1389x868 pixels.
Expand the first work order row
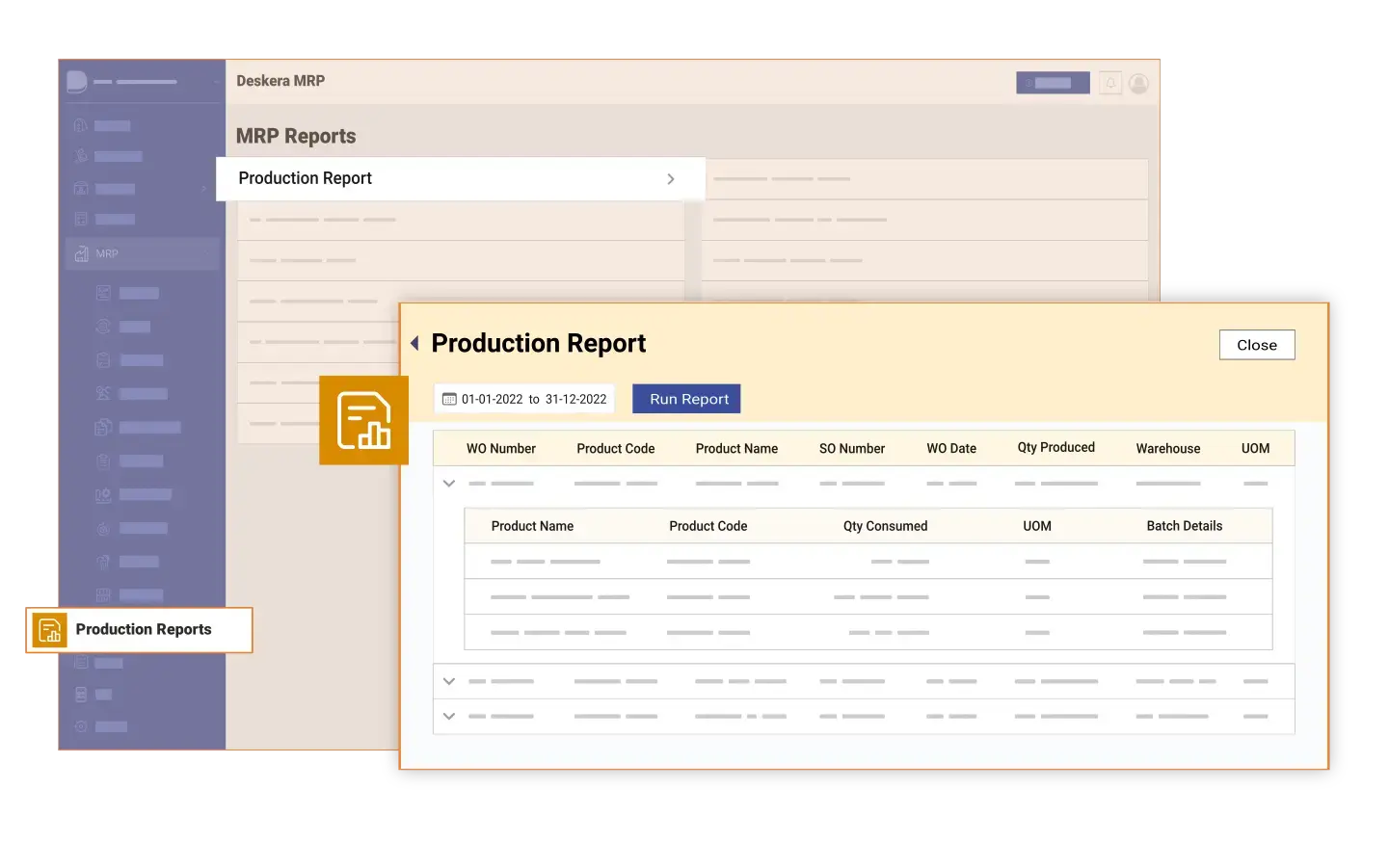pos(449,483)
